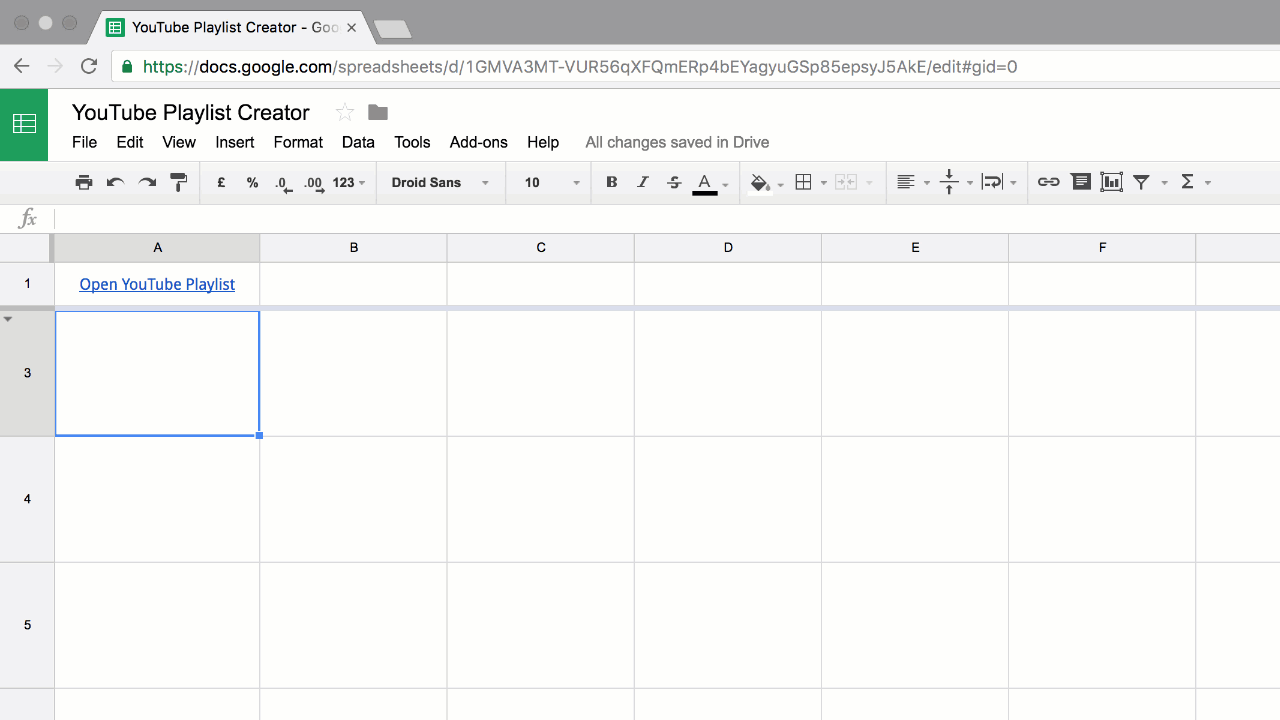This screenshot has width=1280, height=720.
Task: Open the 123 more formats dropdown
Action: pyautogui.click(x=349, y=182)
